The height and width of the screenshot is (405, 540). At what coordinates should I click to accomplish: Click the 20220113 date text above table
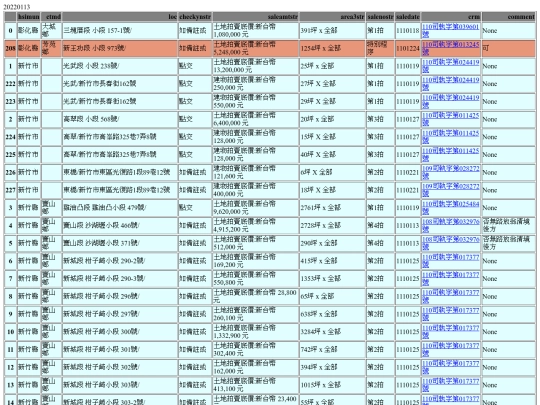17,7
